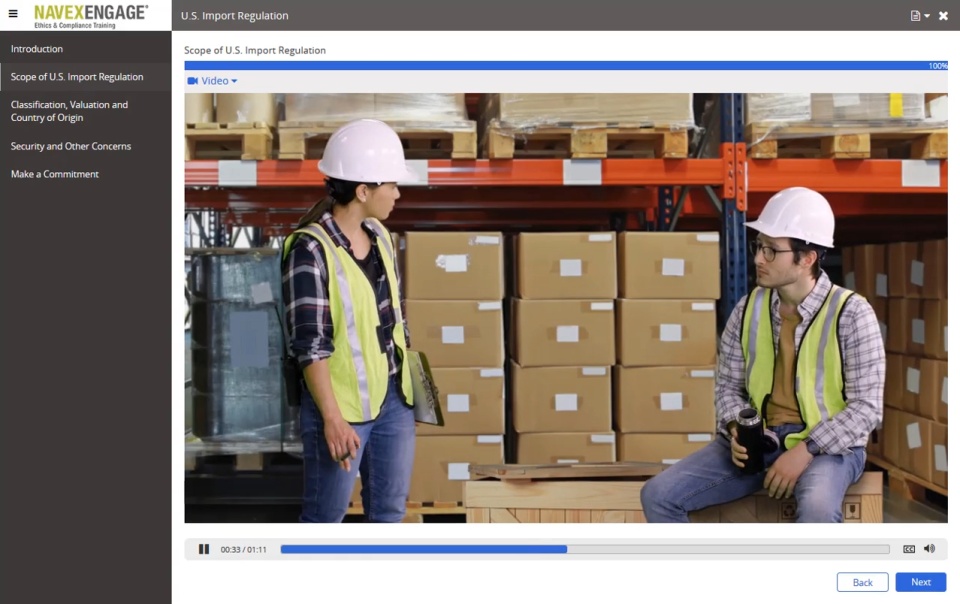
Task: Go to Make a Commitment section
Action: tap(86, 174)
